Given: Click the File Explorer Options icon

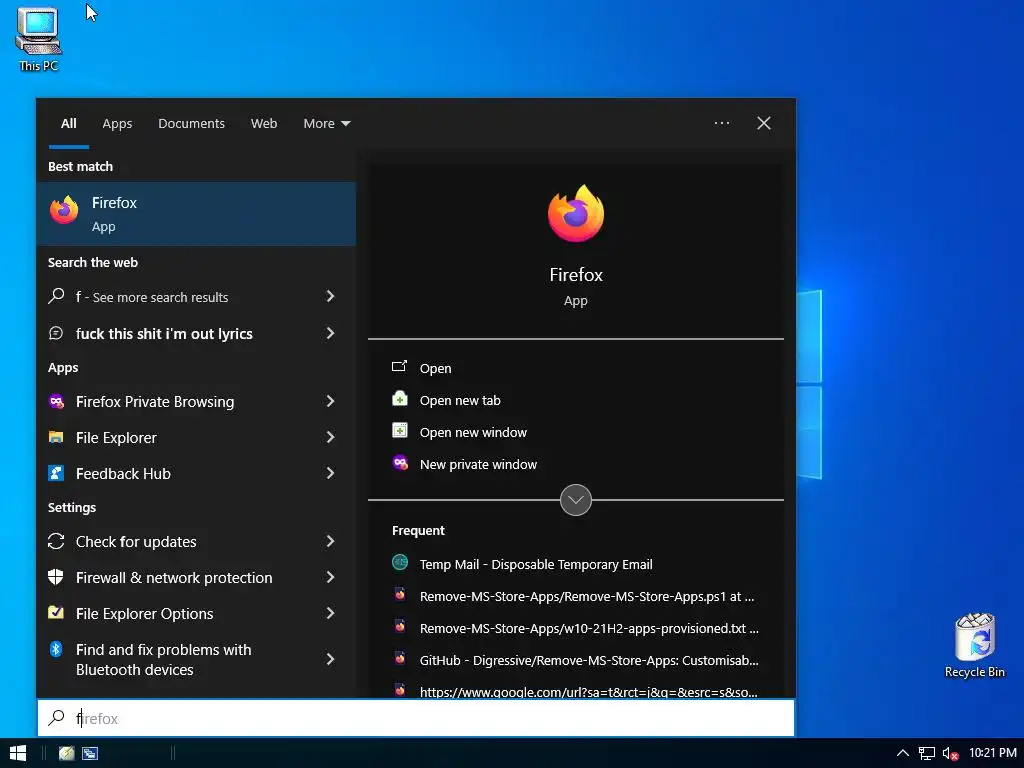Looking at the screenshot, I should point(56,613).
